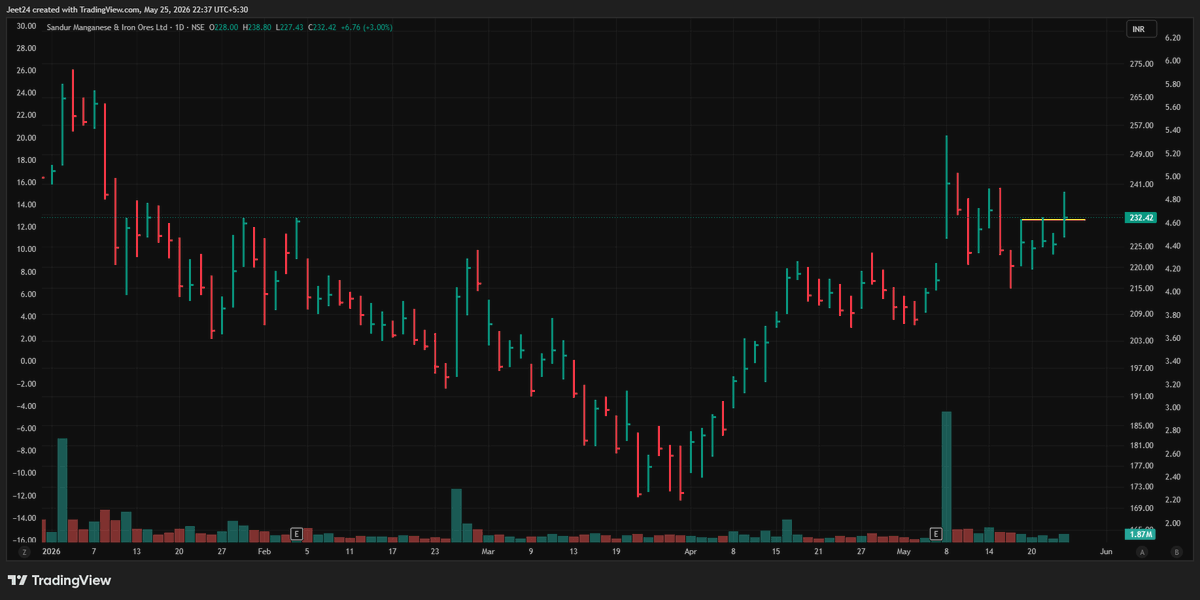
Task: Click the B scale button
Action: point(1177,551)
